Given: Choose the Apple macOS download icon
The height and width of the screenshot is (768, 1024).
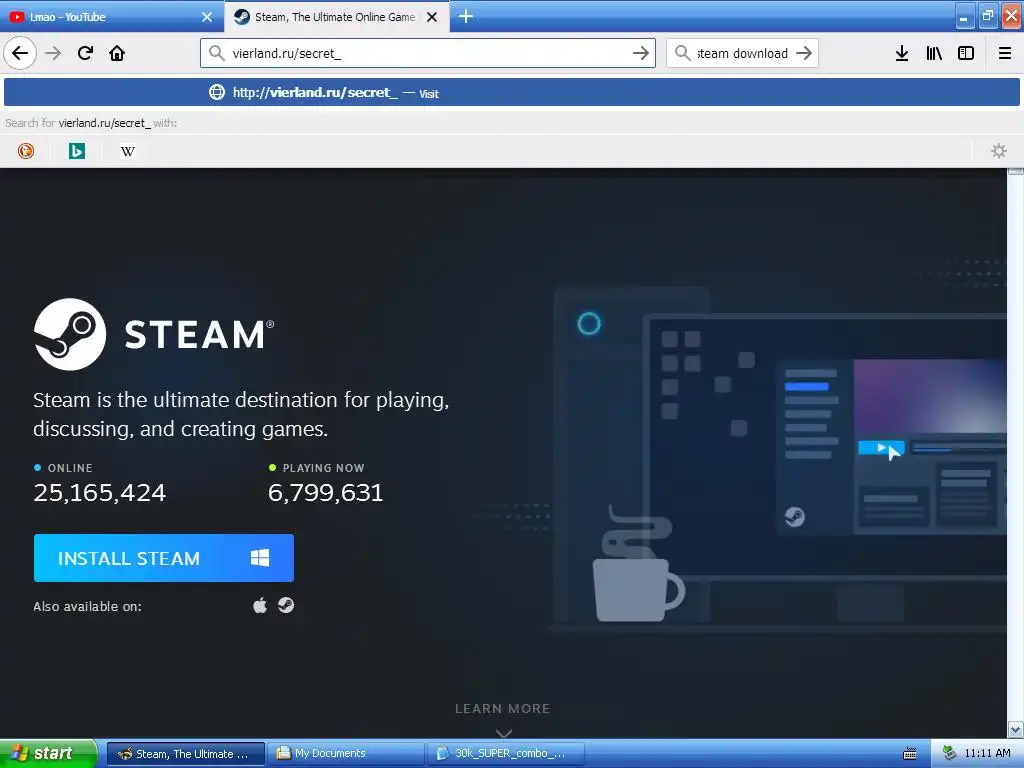Looking at the screenshot, I should click(260, 605).
